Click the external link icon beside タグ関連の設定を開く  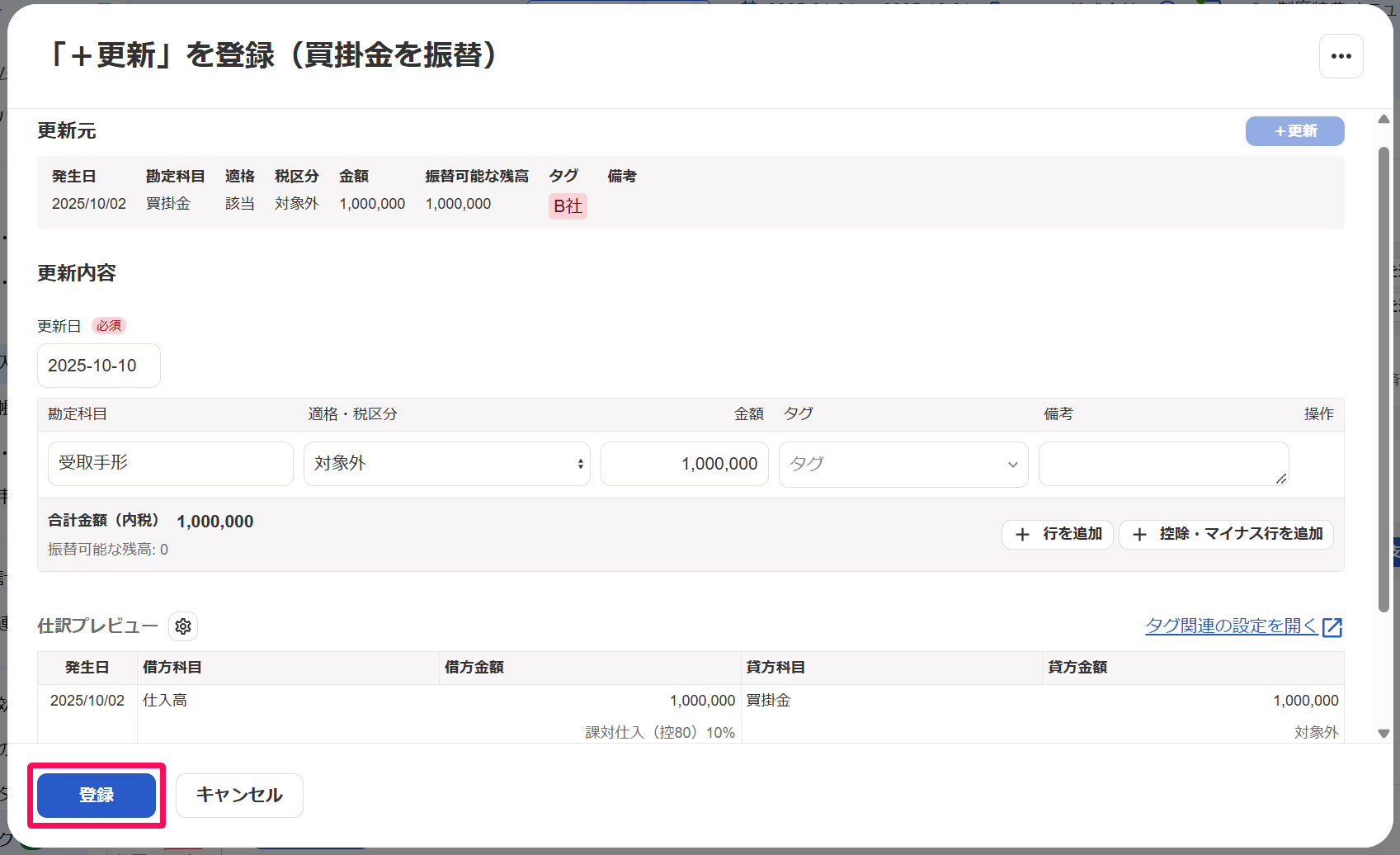1332,627
